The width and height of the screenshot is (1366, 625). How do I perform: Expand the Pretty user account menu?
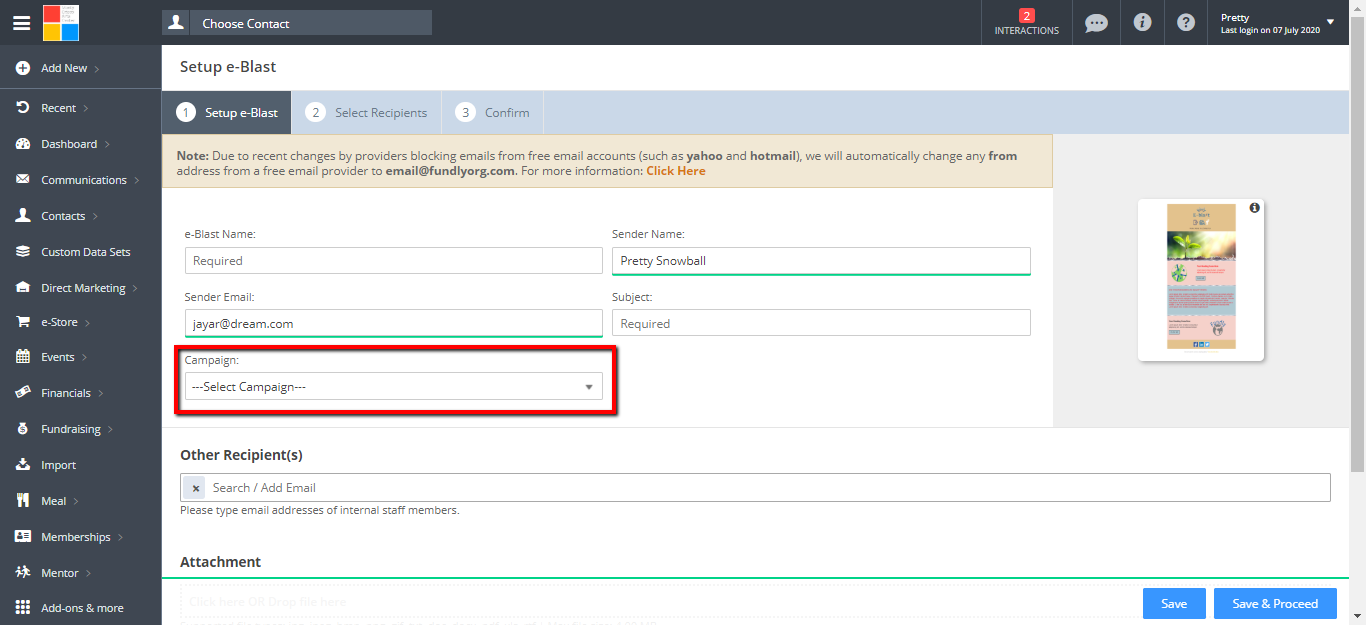(1329, 22)
